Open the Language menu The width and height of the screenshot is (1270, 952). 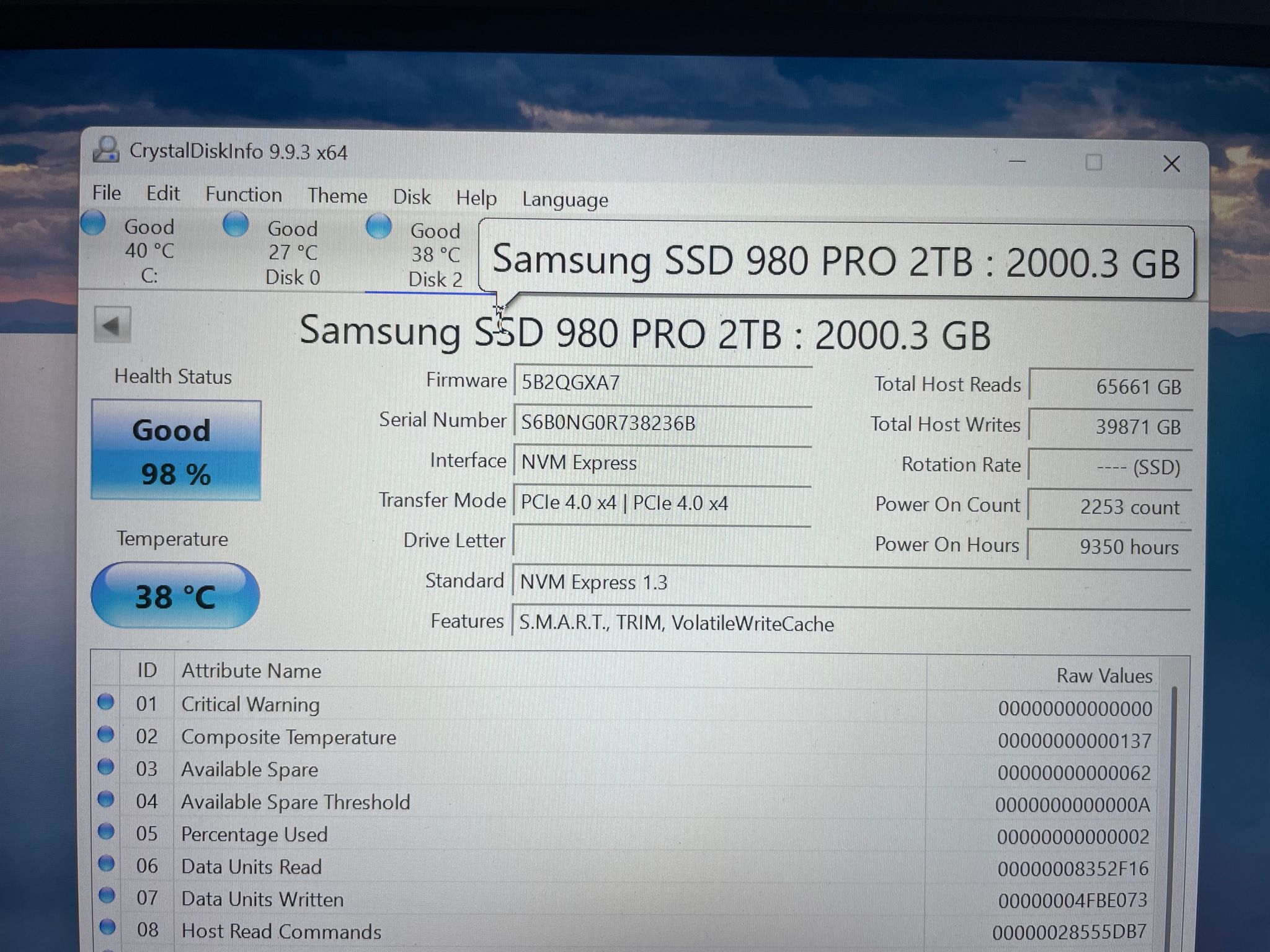(x=565, y=200)
